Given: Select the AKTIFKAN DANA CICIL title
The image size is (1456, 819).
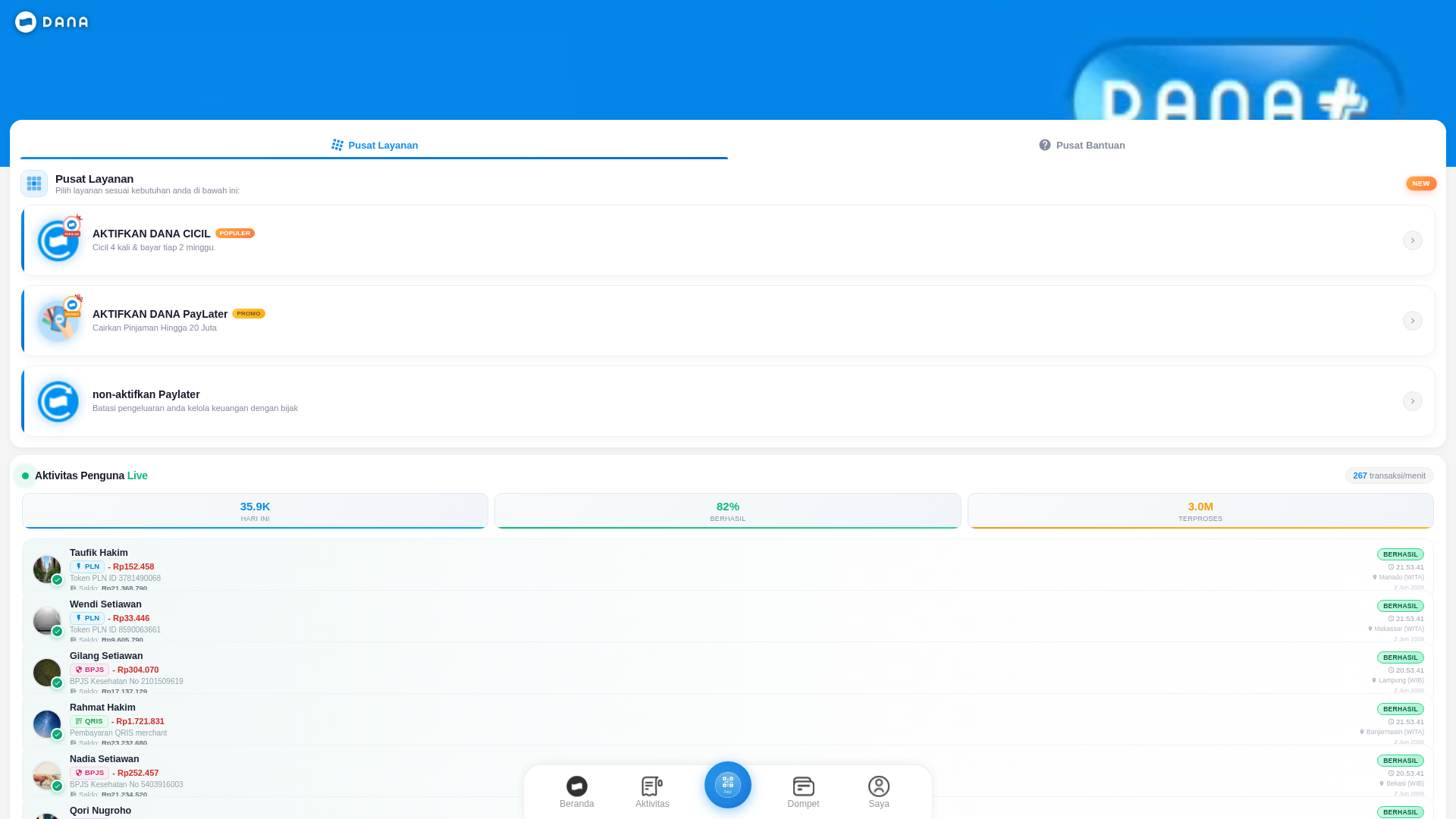Looking at the screenshot, I should tap(152, 234).
